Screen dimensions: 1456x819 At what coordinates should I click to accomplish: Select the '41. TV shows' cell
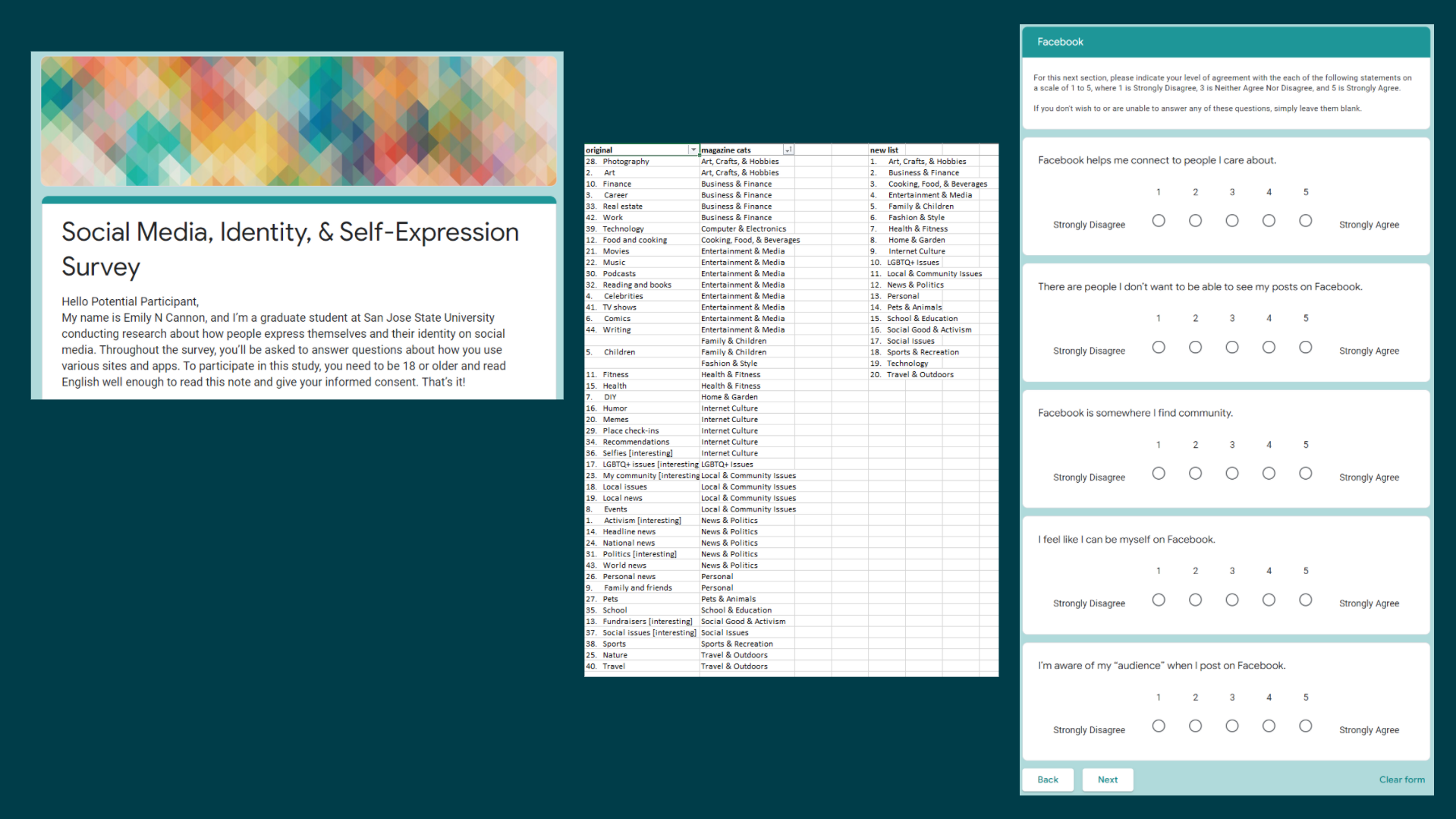tap(642, 307)
